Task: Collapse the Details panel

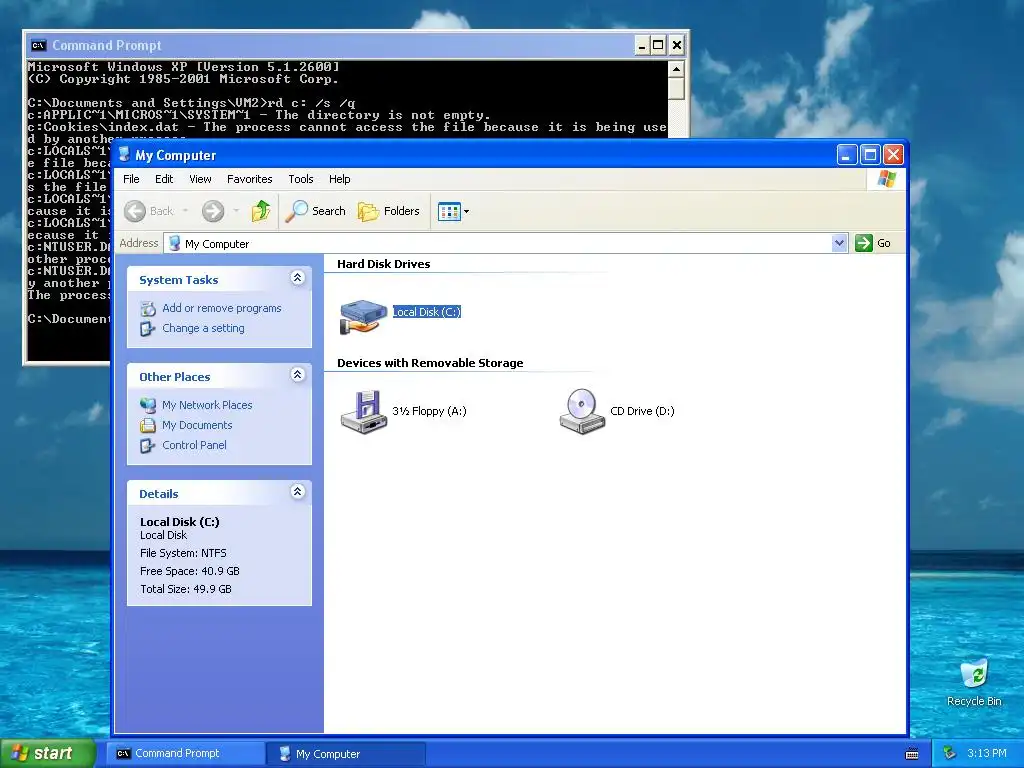Action: 297,492
